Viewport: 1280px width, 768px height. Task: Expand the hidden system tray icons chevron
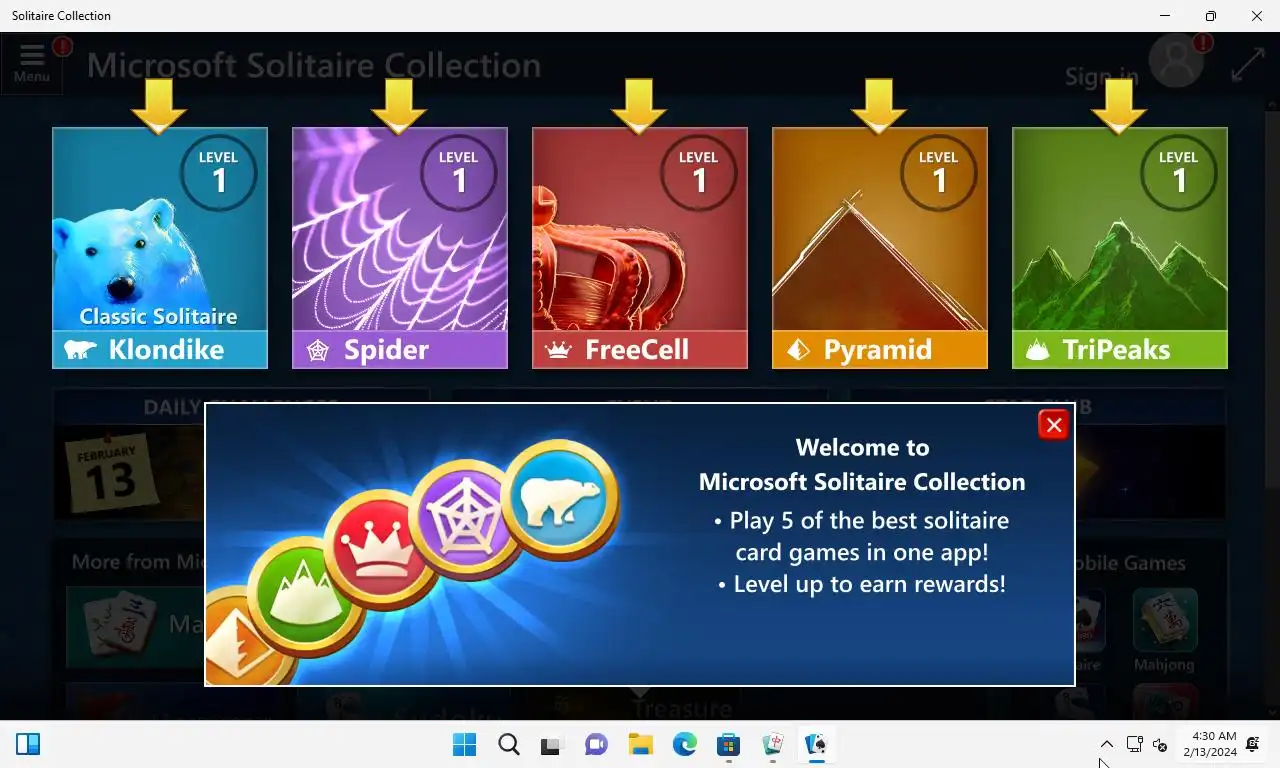1106,744
